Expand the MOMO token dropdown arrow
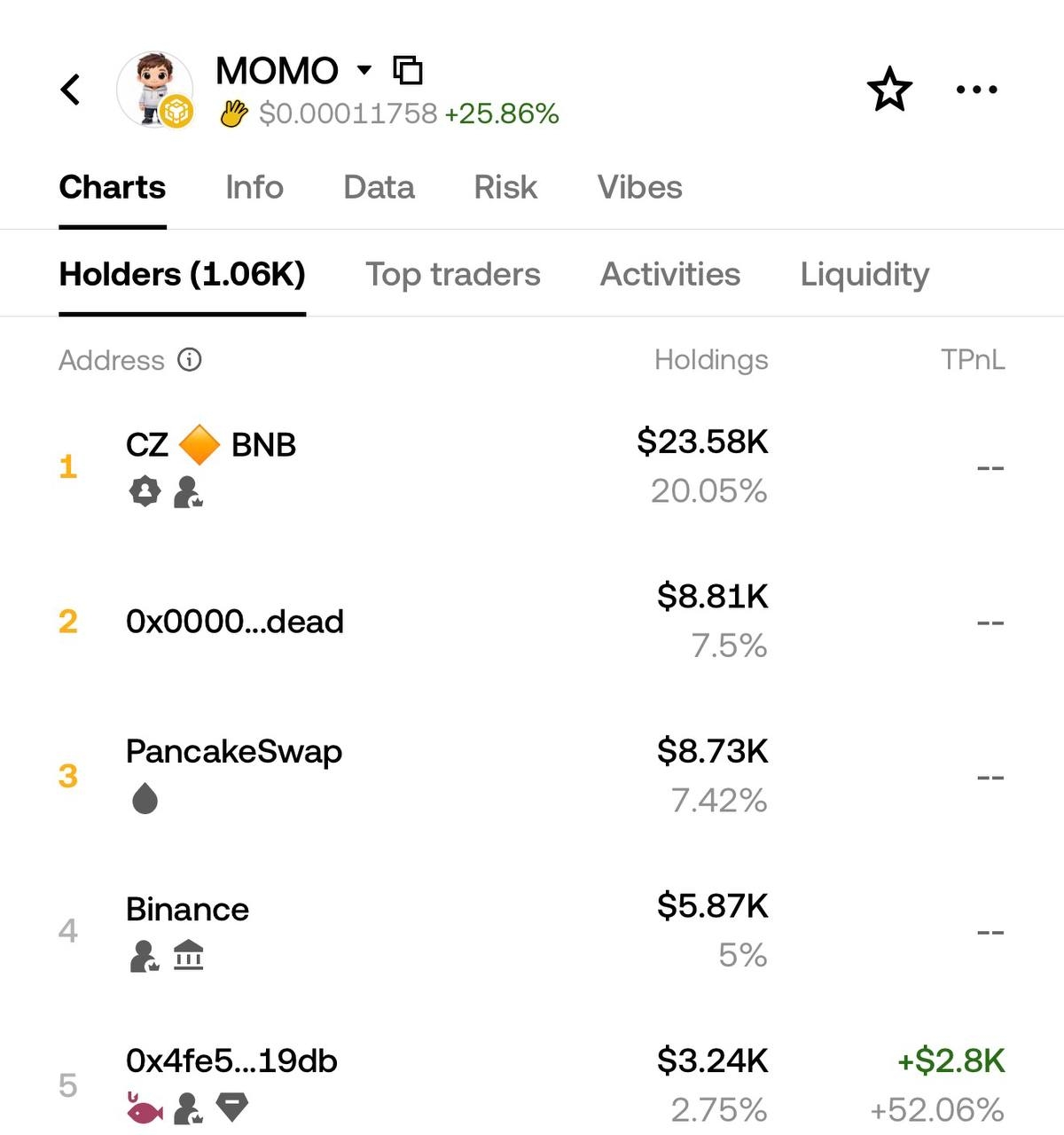Screen dimensions: 1064x1135 click(x=364, y=70)
